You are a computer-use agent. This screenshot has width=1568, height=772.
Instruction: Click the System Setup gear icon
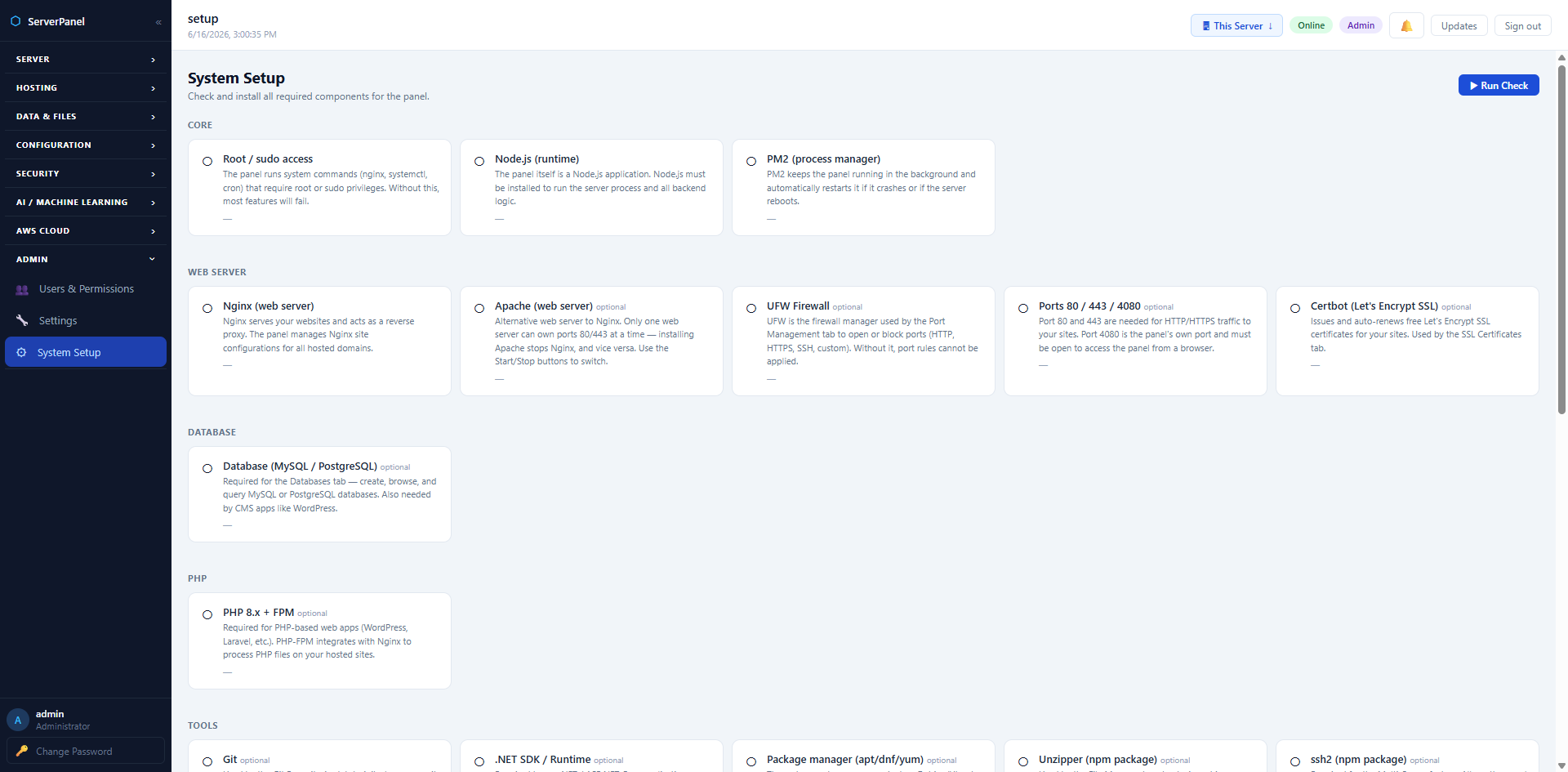pos(21,353)
